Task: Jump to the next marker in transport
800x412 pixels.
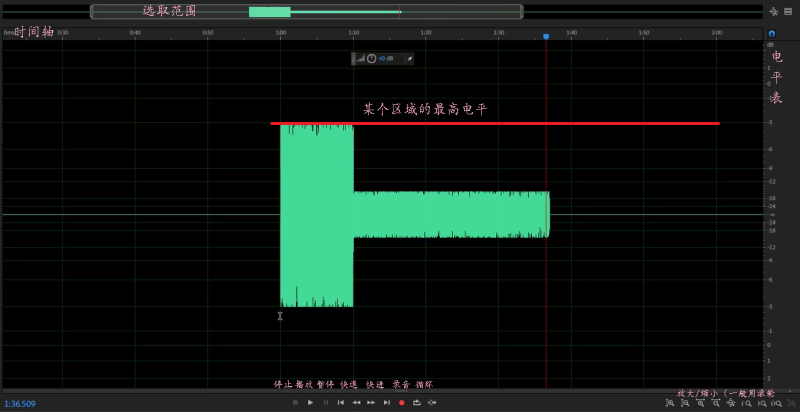Action: pos(386,402)
